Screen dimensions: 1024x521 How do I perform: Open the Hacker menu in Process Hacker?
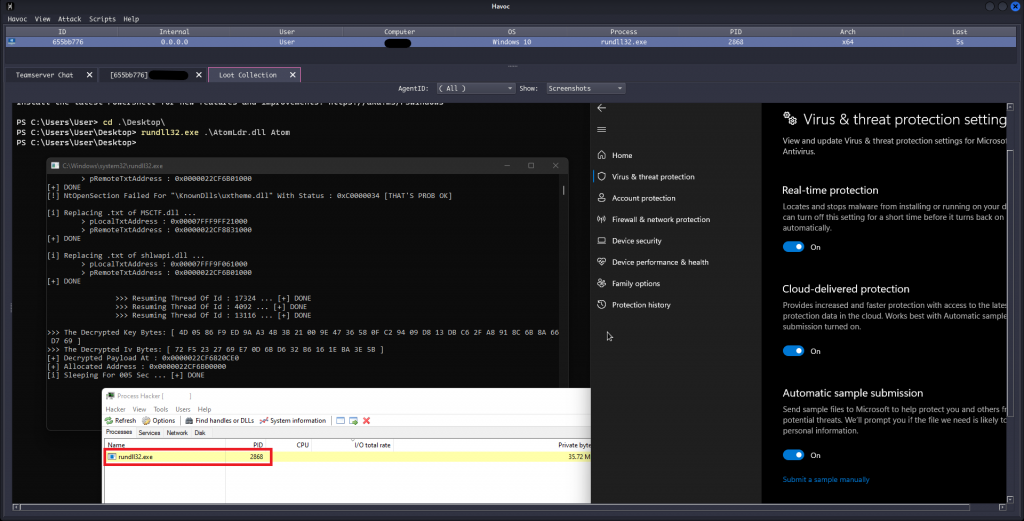pos(116,409)
